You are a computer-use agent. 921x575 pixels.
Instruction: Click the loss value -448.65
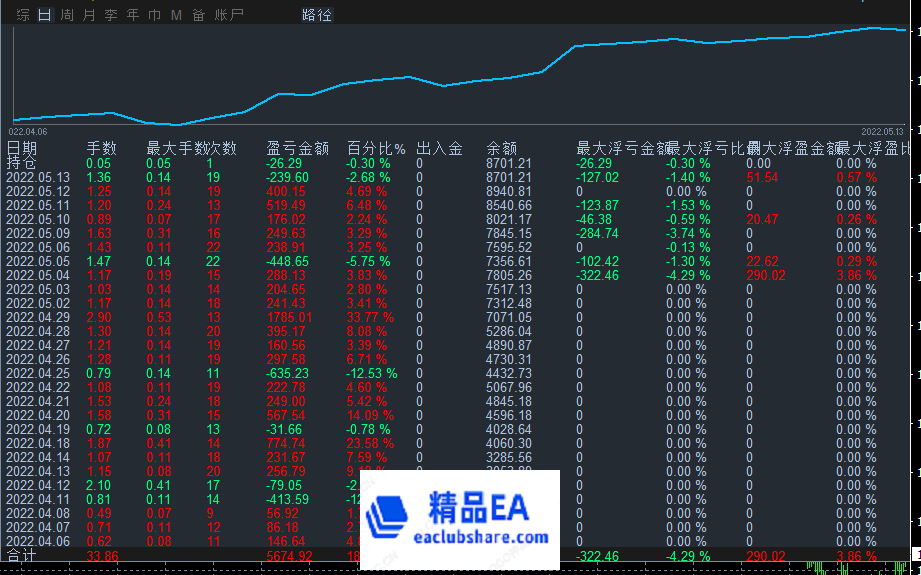click(x=287, y=261)
